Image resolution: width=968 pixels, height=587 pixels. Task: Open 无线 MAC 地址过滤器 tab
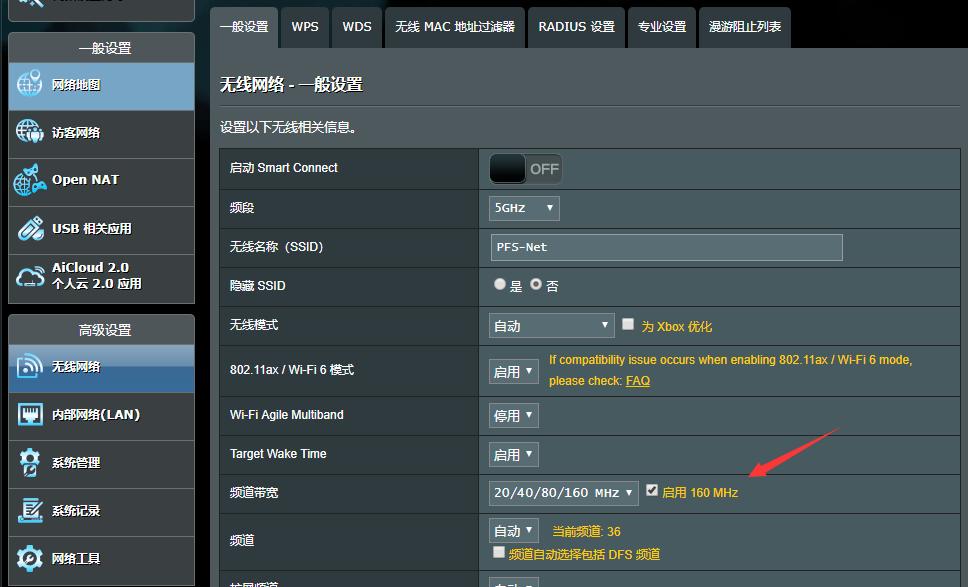pyautogui.click(x=455, y=27)
